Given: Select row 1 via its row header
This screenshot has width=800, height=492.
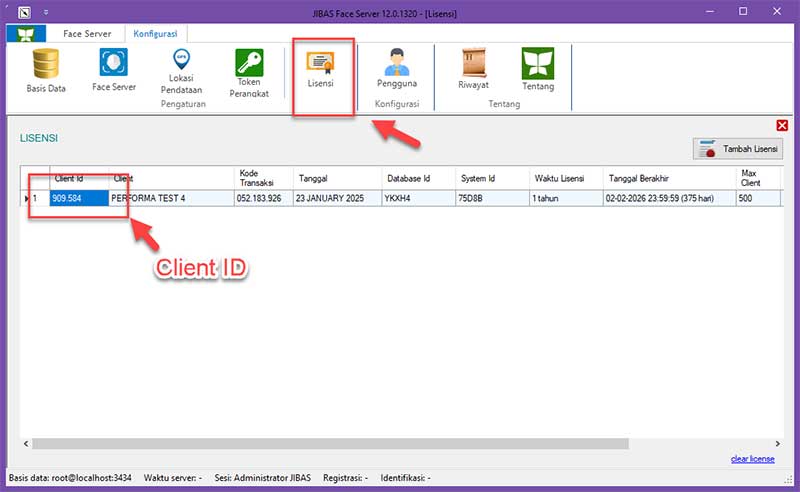Looking at the screenshot, I should (35, 198).
